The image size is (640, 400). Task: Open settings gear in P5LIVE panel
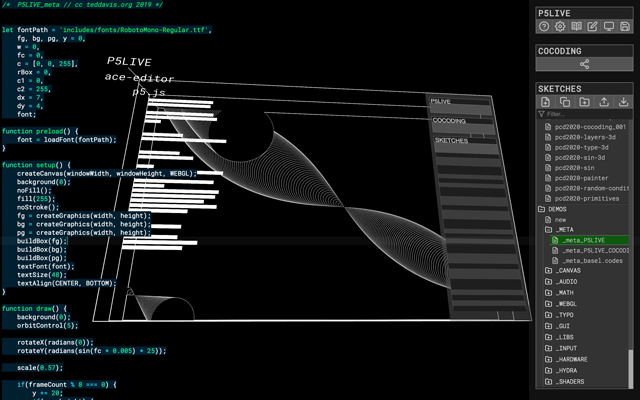click(x=561, y=27)
